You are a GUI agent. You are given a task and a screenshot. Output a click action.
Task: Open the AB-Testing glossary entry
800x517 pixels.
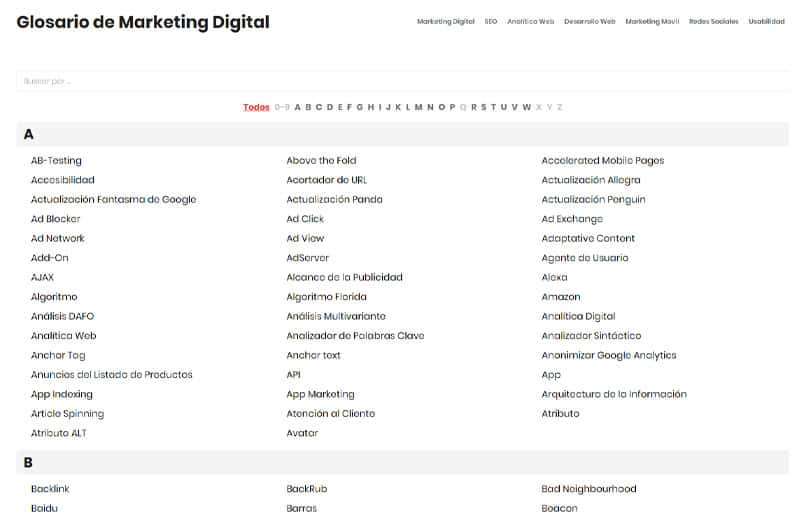pos(57,160)
